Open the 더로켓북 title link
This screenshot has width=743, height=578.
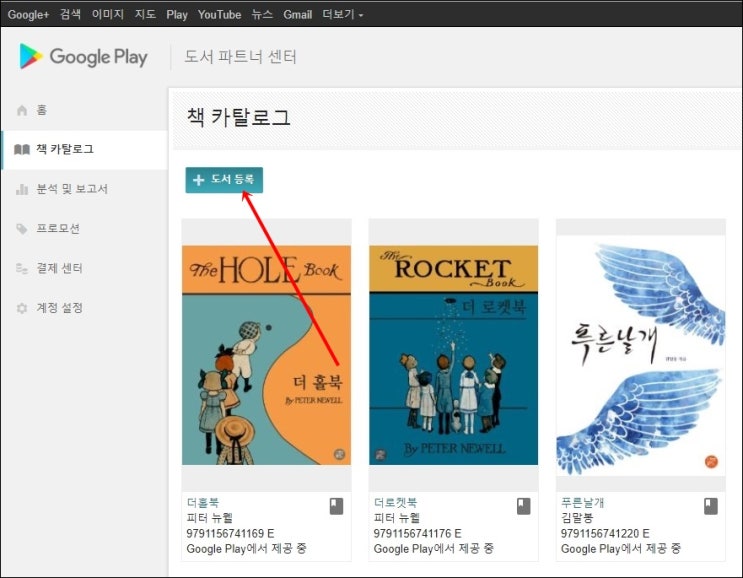click(x=396, y=502)
